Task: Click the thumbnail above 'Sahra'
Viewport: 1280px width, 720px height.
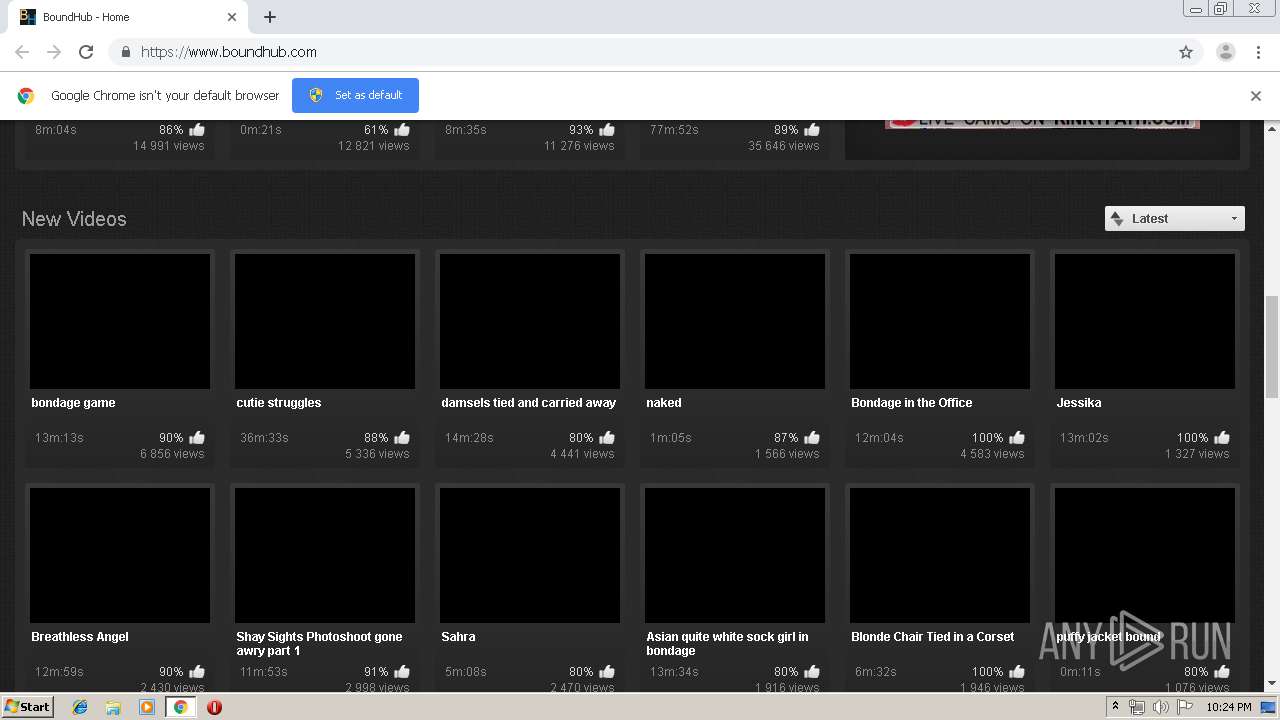Action: coord(530,555)
